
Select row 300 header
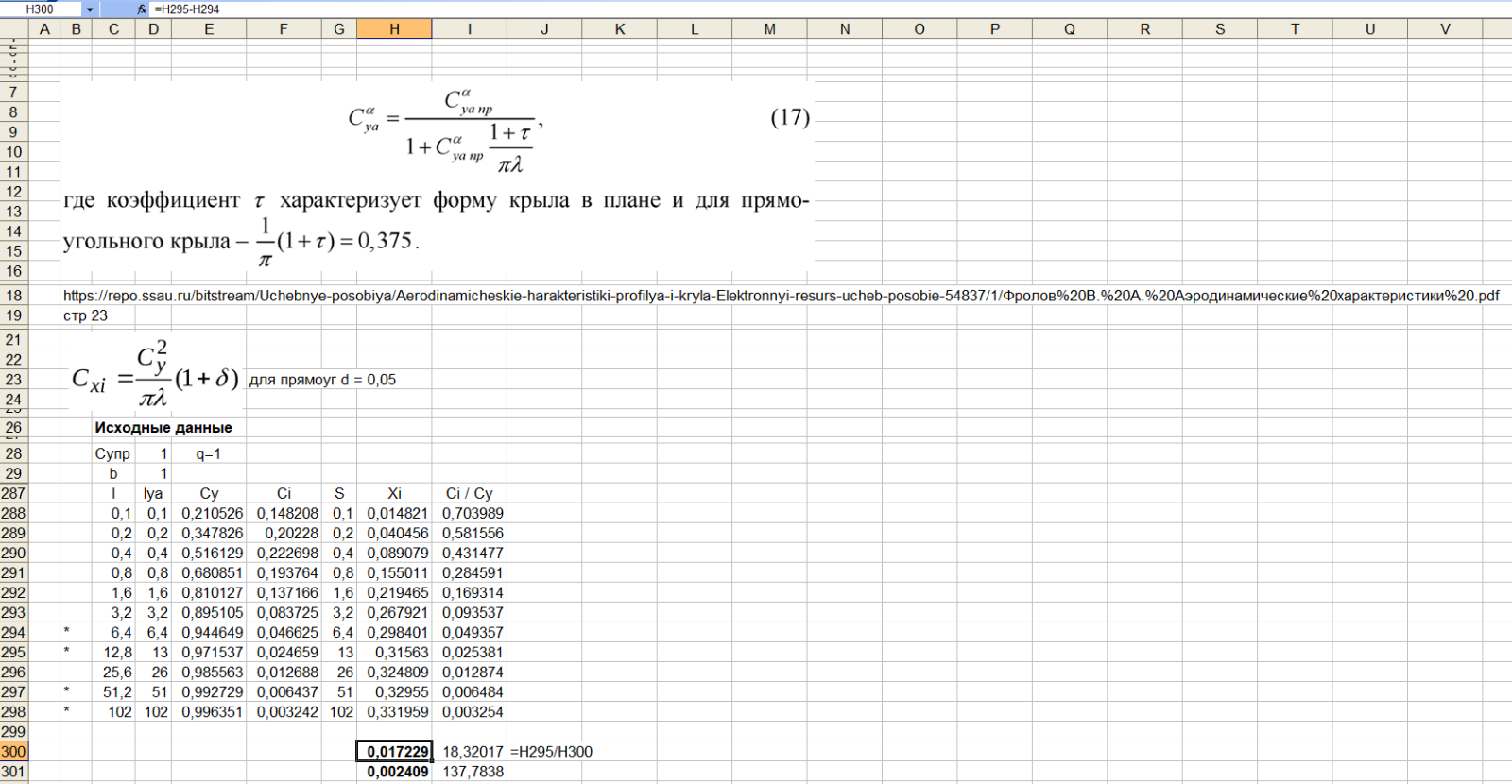pyautogui.click(x=13, y=752)
